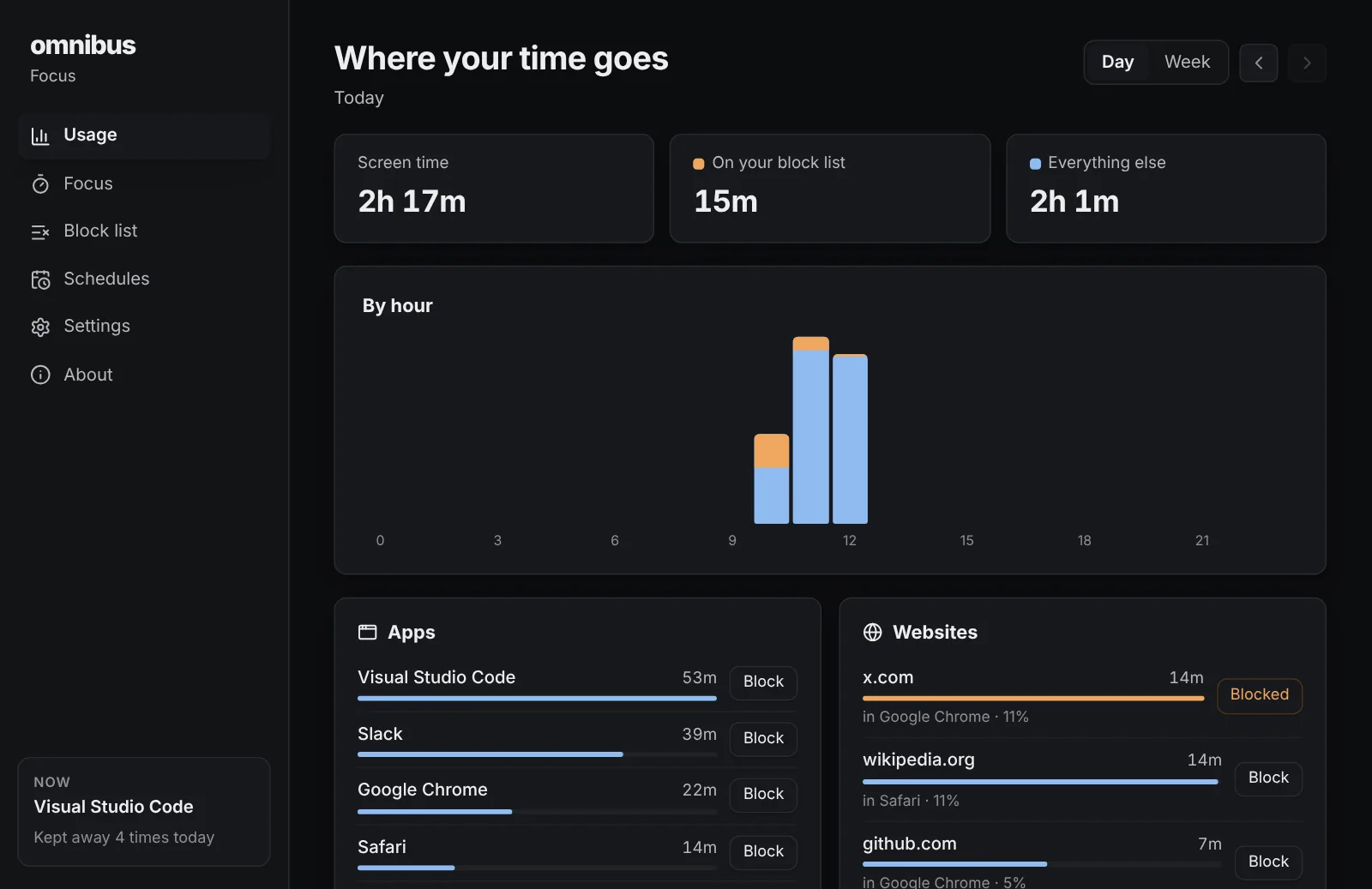Go to next day with right chevron
This screenshot has width=1372, height=889.
click(x=1307, y=63)
